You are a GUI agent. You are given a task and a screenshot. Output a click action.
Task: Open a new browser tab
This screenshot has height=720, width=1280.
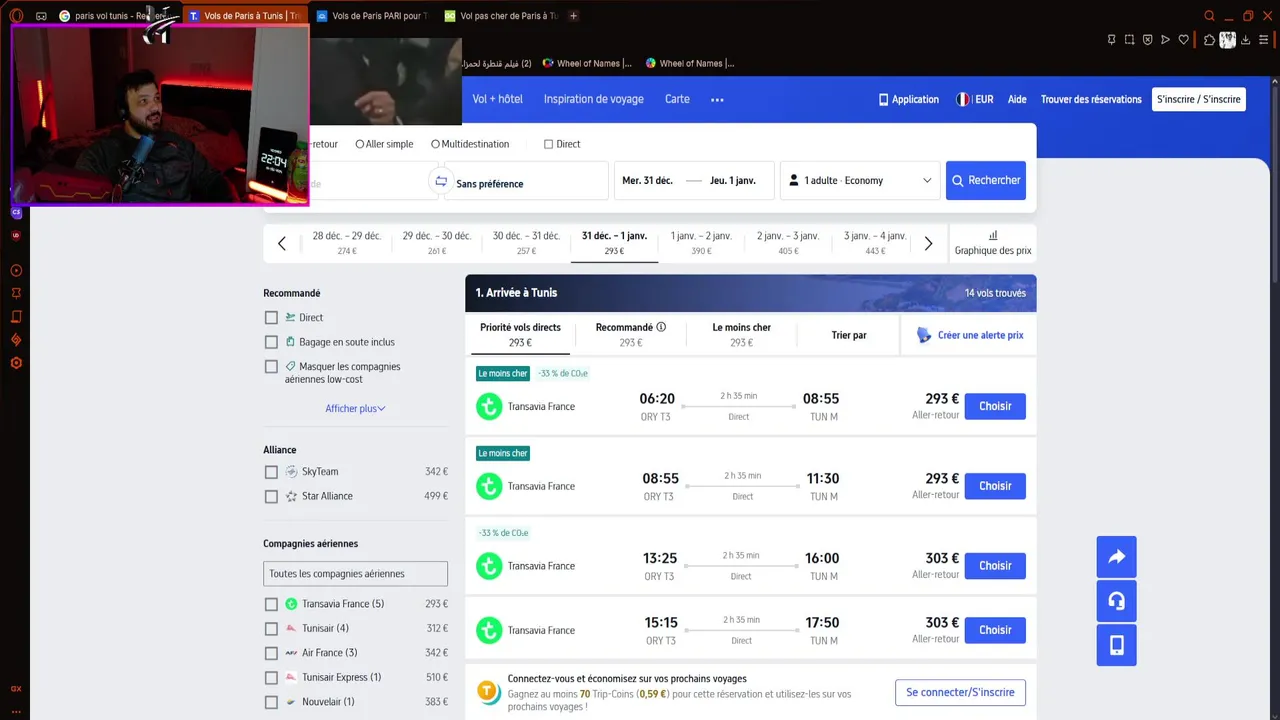(x=573, y=16)
